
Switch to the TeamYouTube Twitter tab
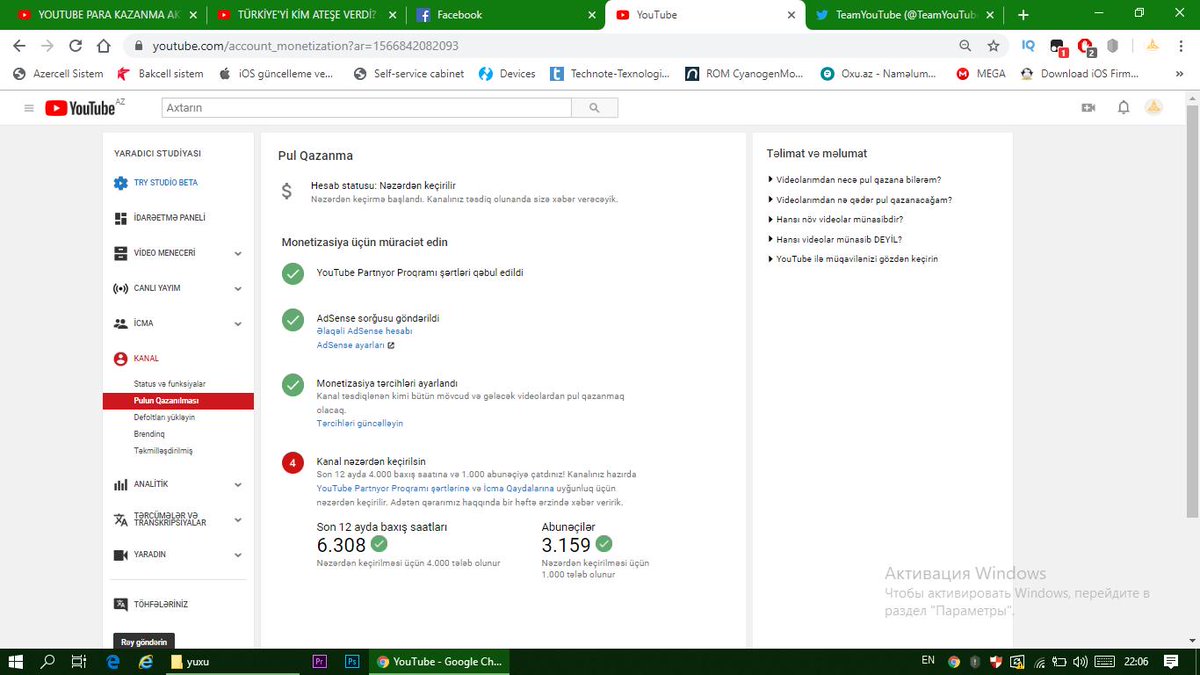click(905, 15)
